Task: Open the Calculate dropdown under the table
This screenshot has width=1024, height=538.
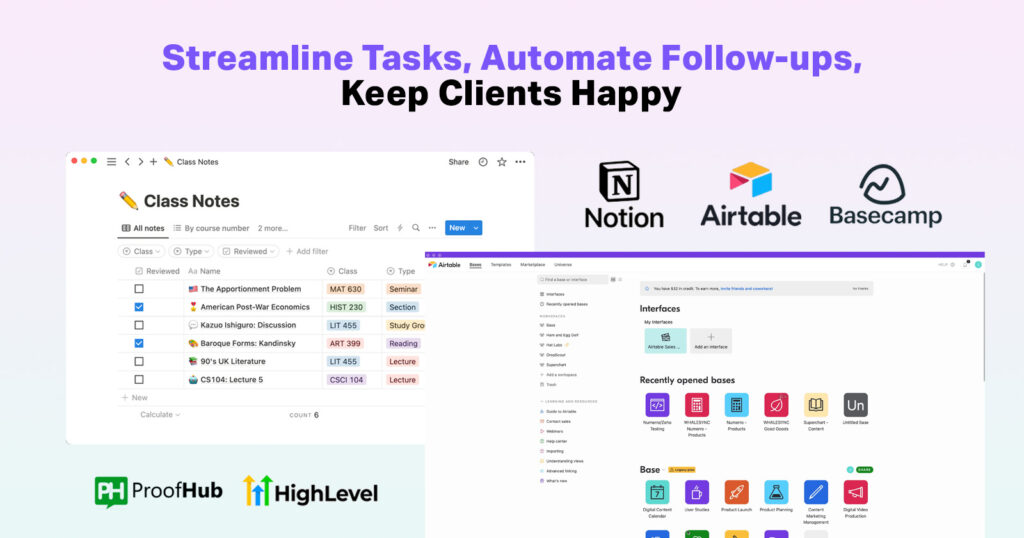Action: coord(160,415)
